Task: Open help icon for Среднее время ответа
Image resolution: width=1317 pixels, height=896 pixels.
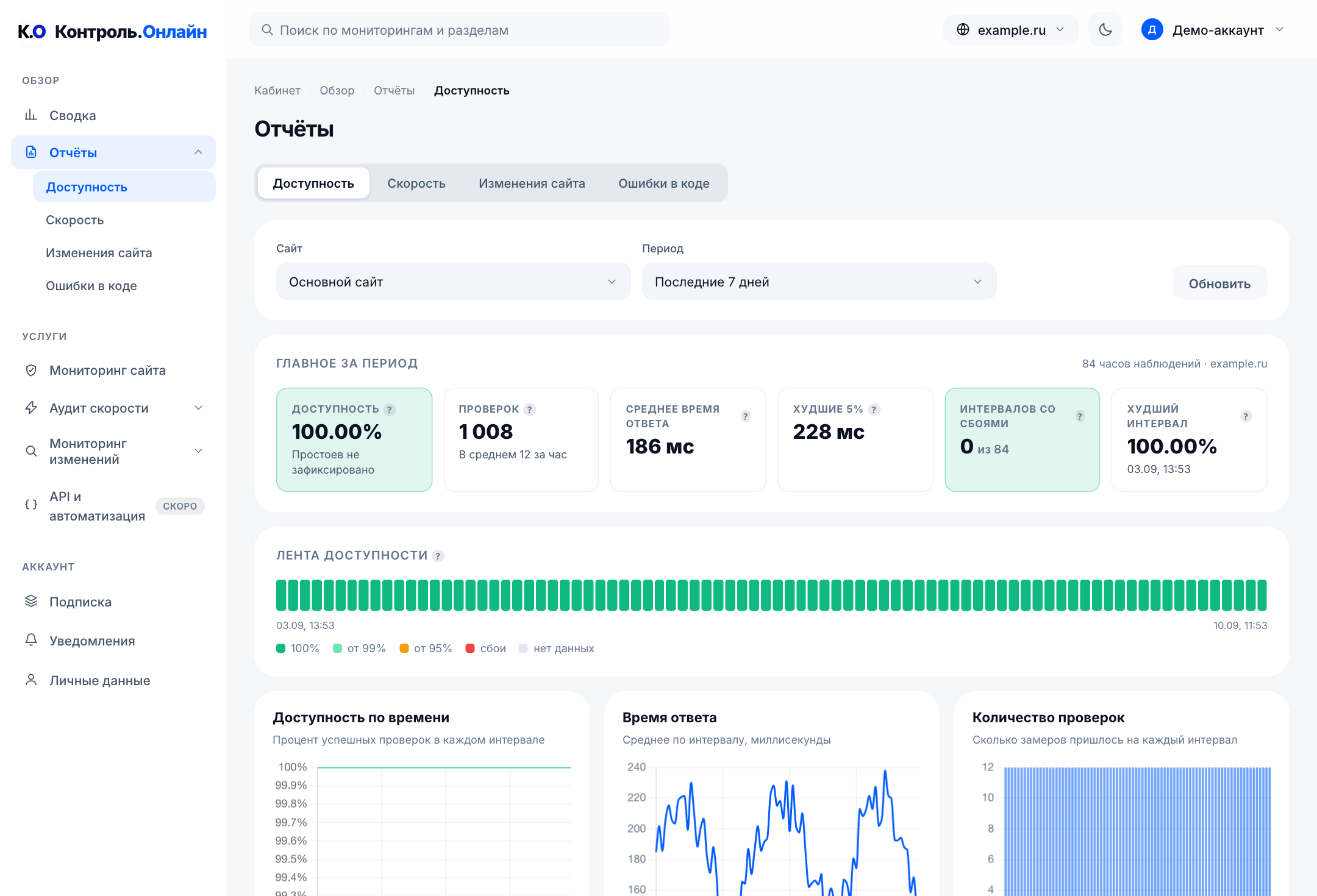Action: (x=746, y=416)
